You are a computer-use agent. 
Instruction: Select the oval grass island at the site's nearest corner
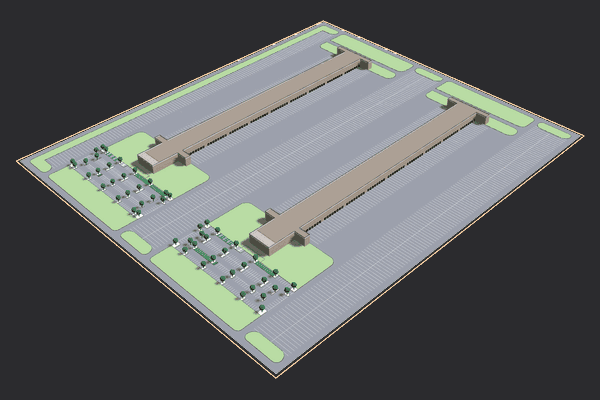[265, 348]
